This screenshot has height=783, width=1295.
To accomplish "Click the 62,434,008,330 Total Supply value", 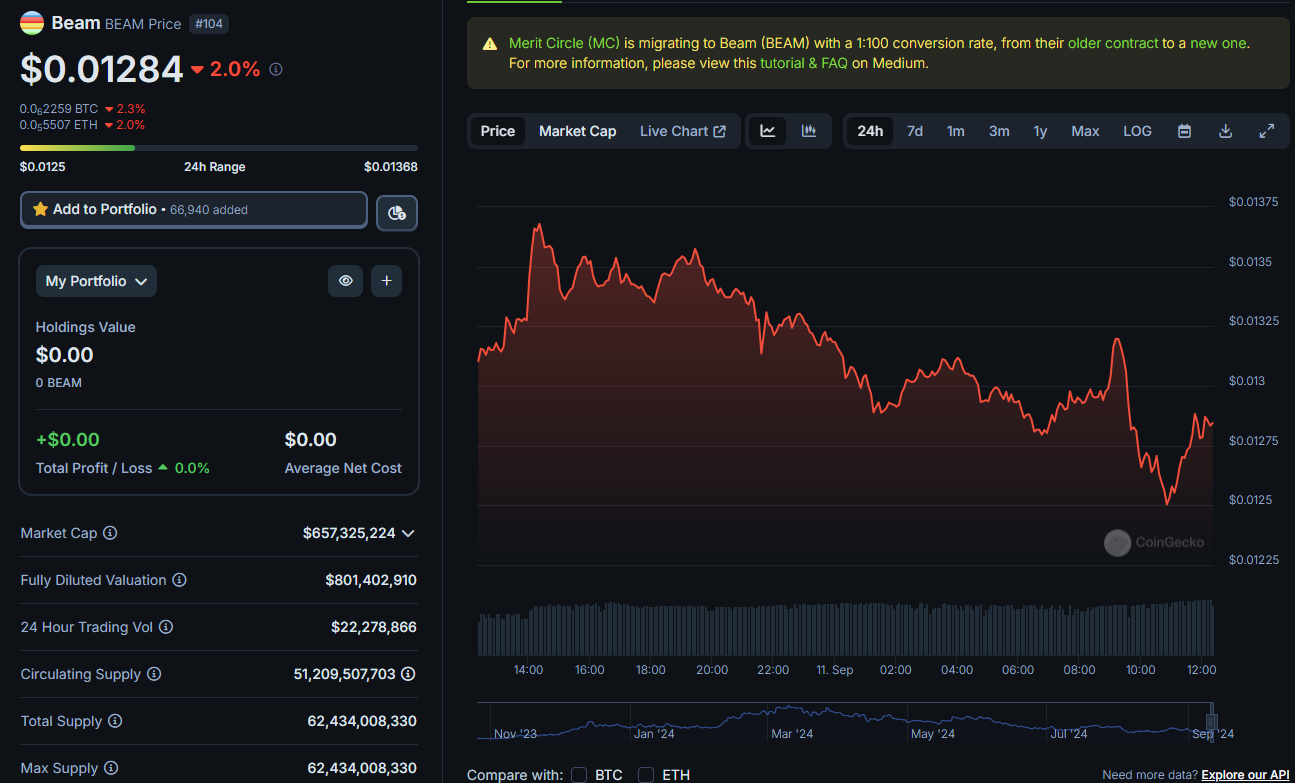I will pos(362,721).
